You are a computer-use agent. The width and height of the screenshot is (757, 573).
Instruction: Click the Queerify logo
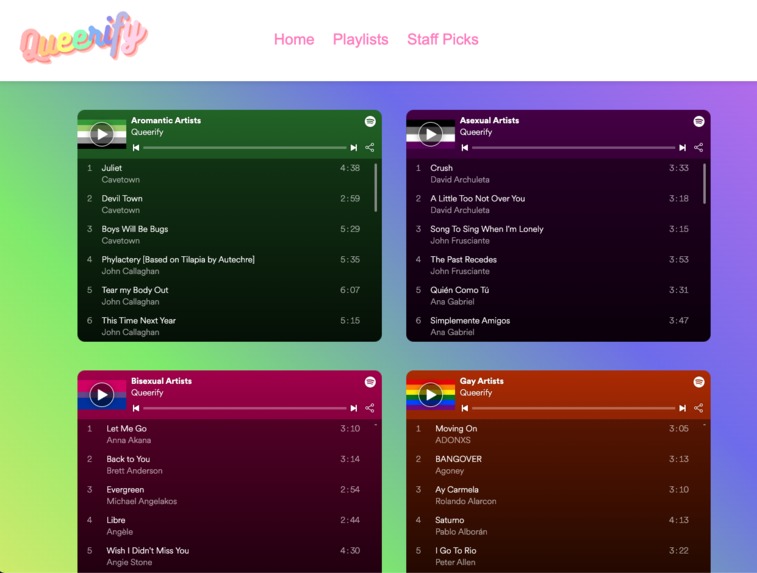(84, 38)
